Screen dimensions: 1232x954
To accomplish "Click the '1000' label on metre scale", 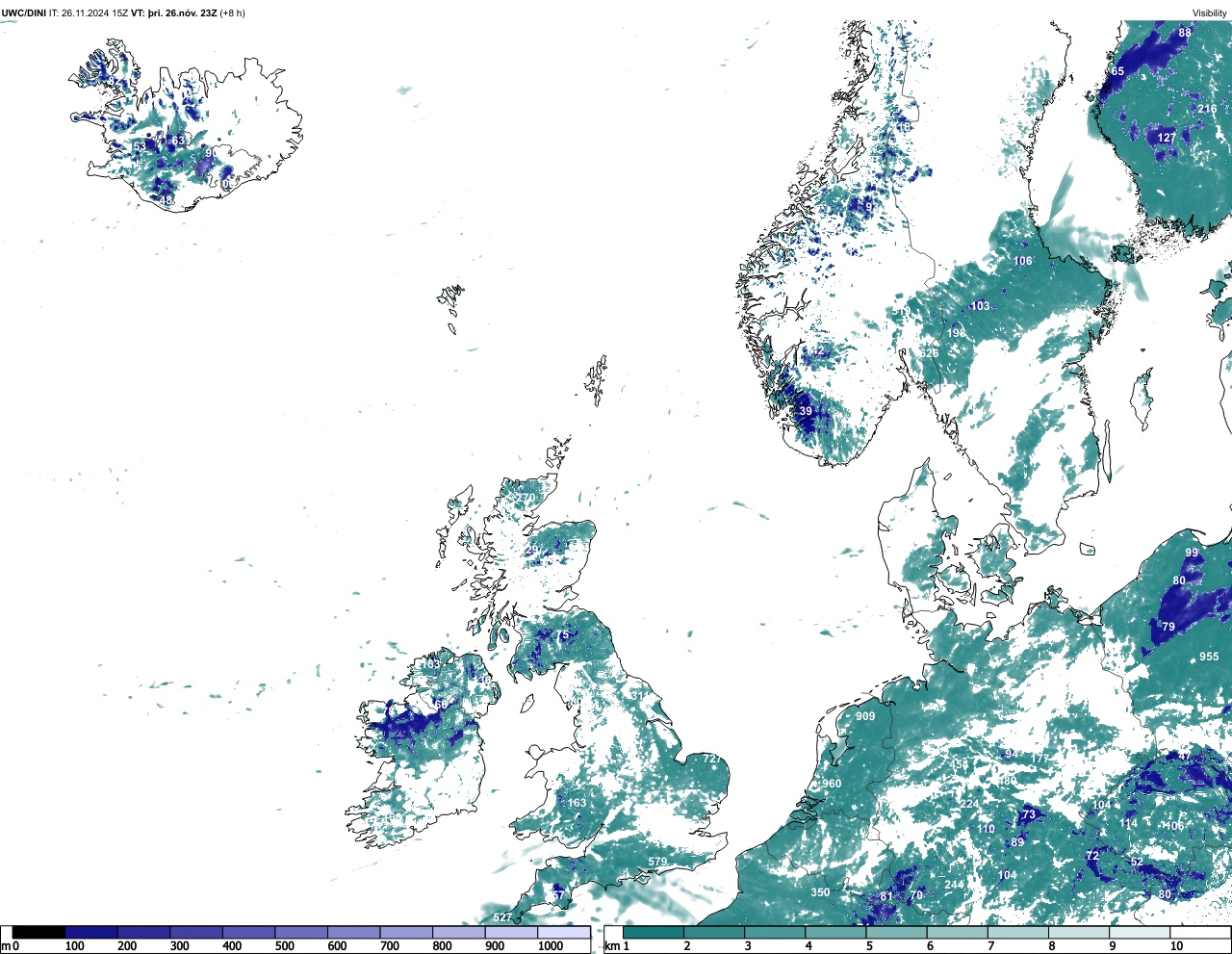I will pyautogui.click(x=551, y=946).
